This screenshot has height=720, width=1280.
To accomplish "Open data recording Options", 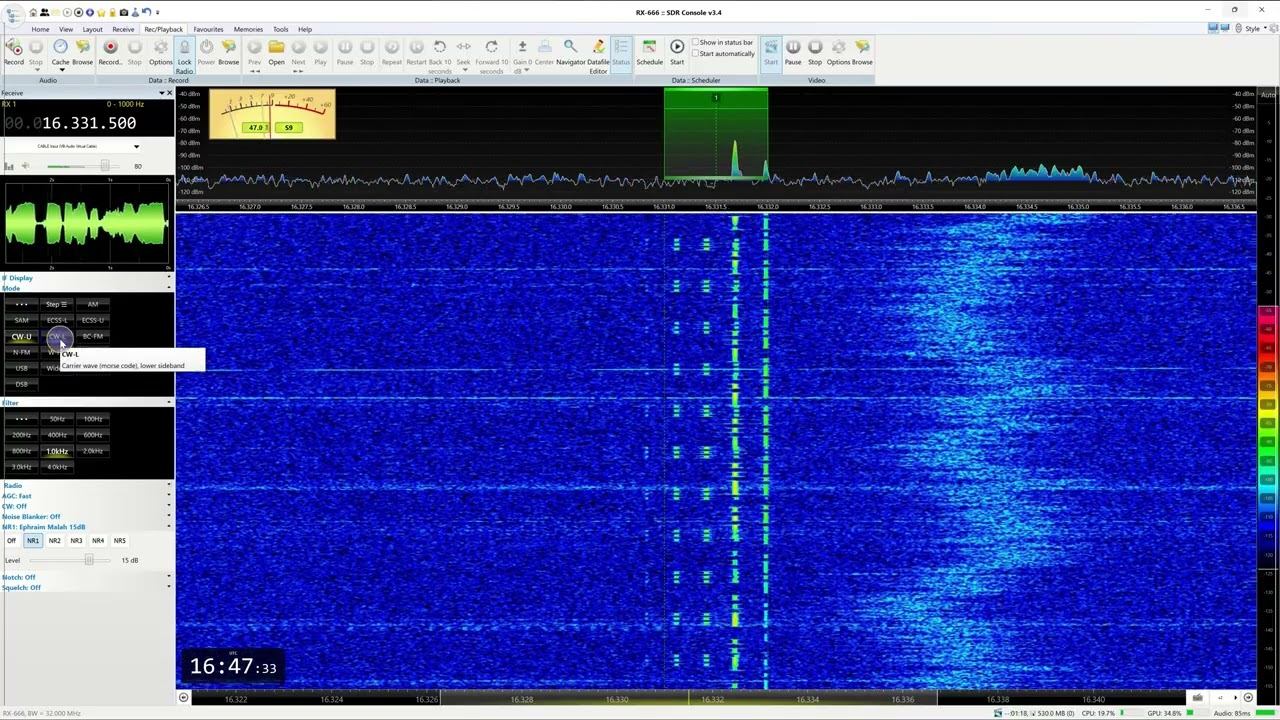I will [160, 52].
